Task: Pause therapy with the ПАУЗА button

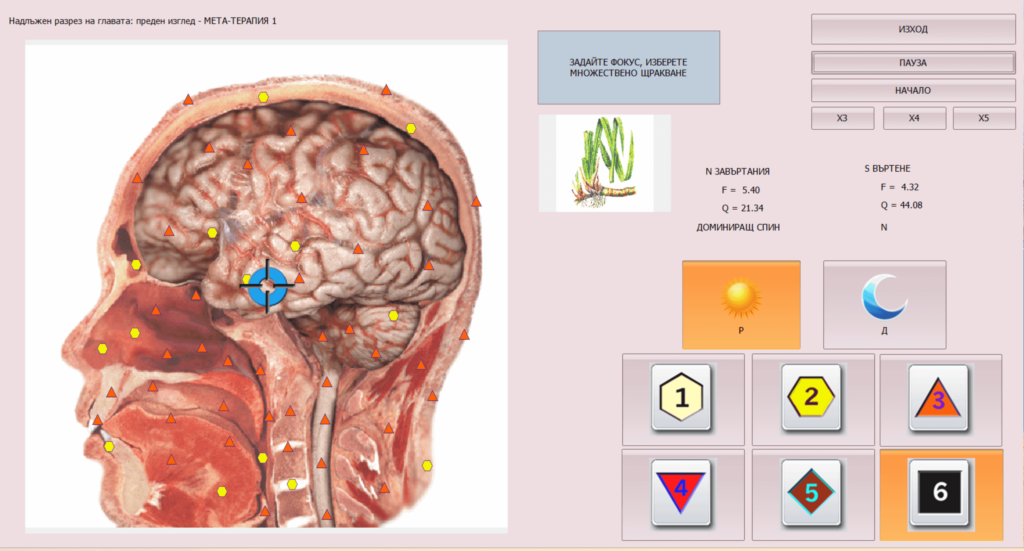Action: pos(913,63)
